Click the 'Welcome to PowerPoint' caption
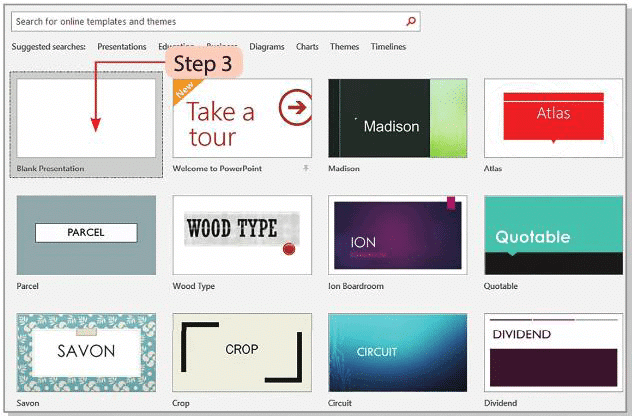Viewport: 632px width, 416px height. pos(217,168)
